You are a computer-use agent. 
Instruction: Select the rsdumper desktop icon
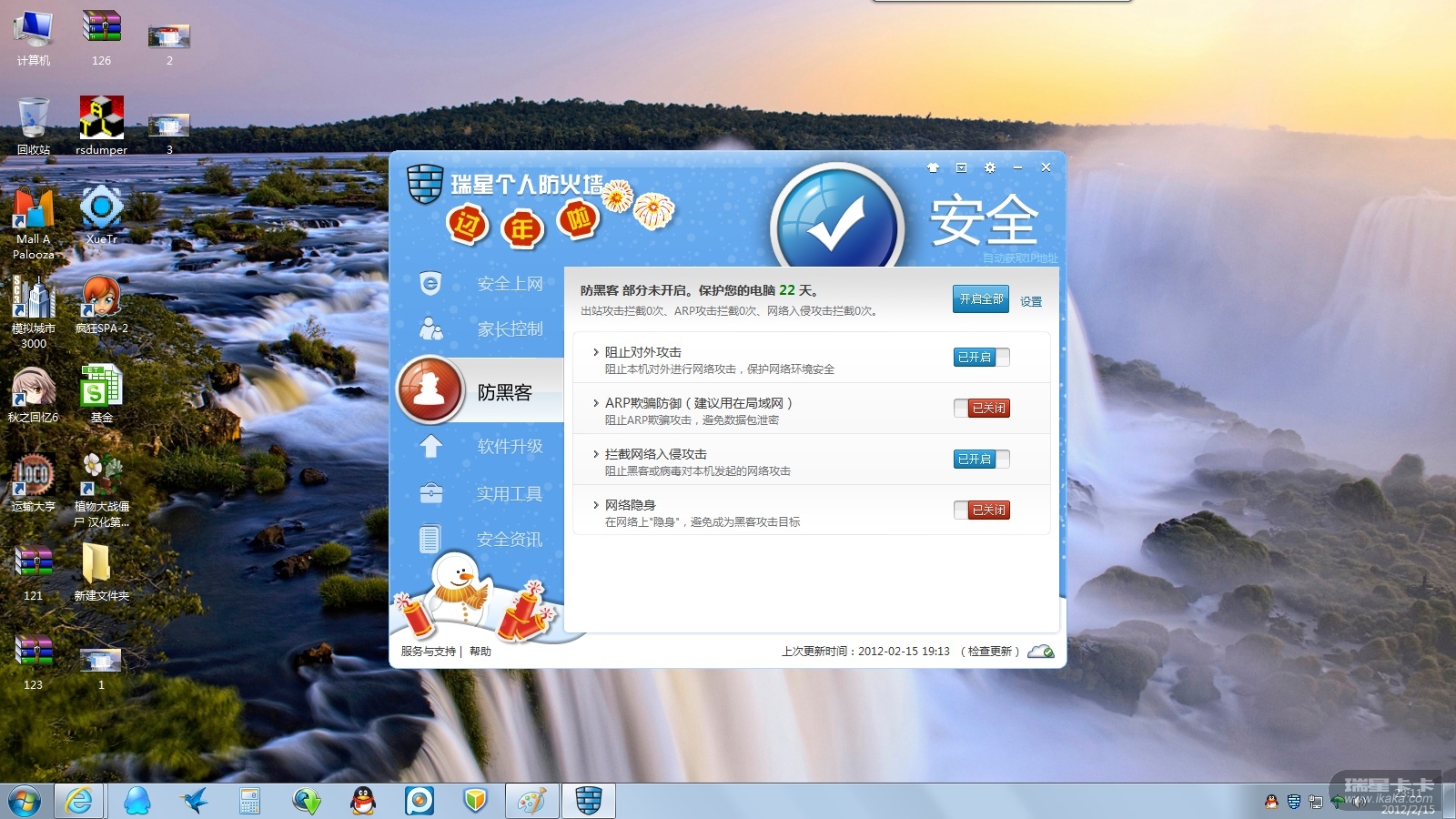point(101,126)
